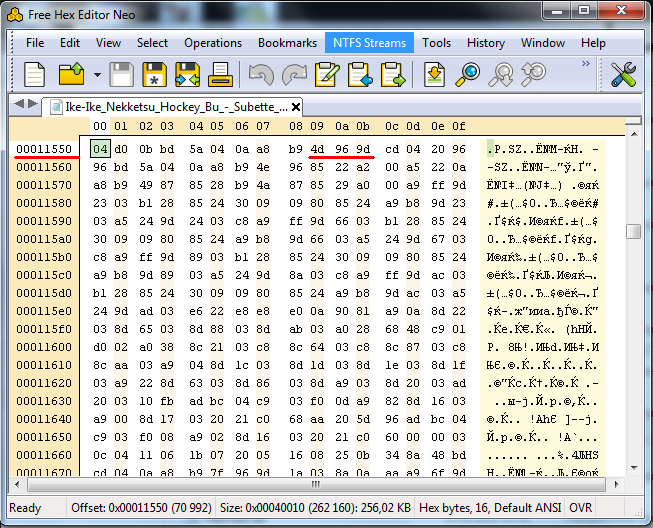Click byte 4d in row 00011550
Screen dimensions: 653x528
click(x=317, y=149)
